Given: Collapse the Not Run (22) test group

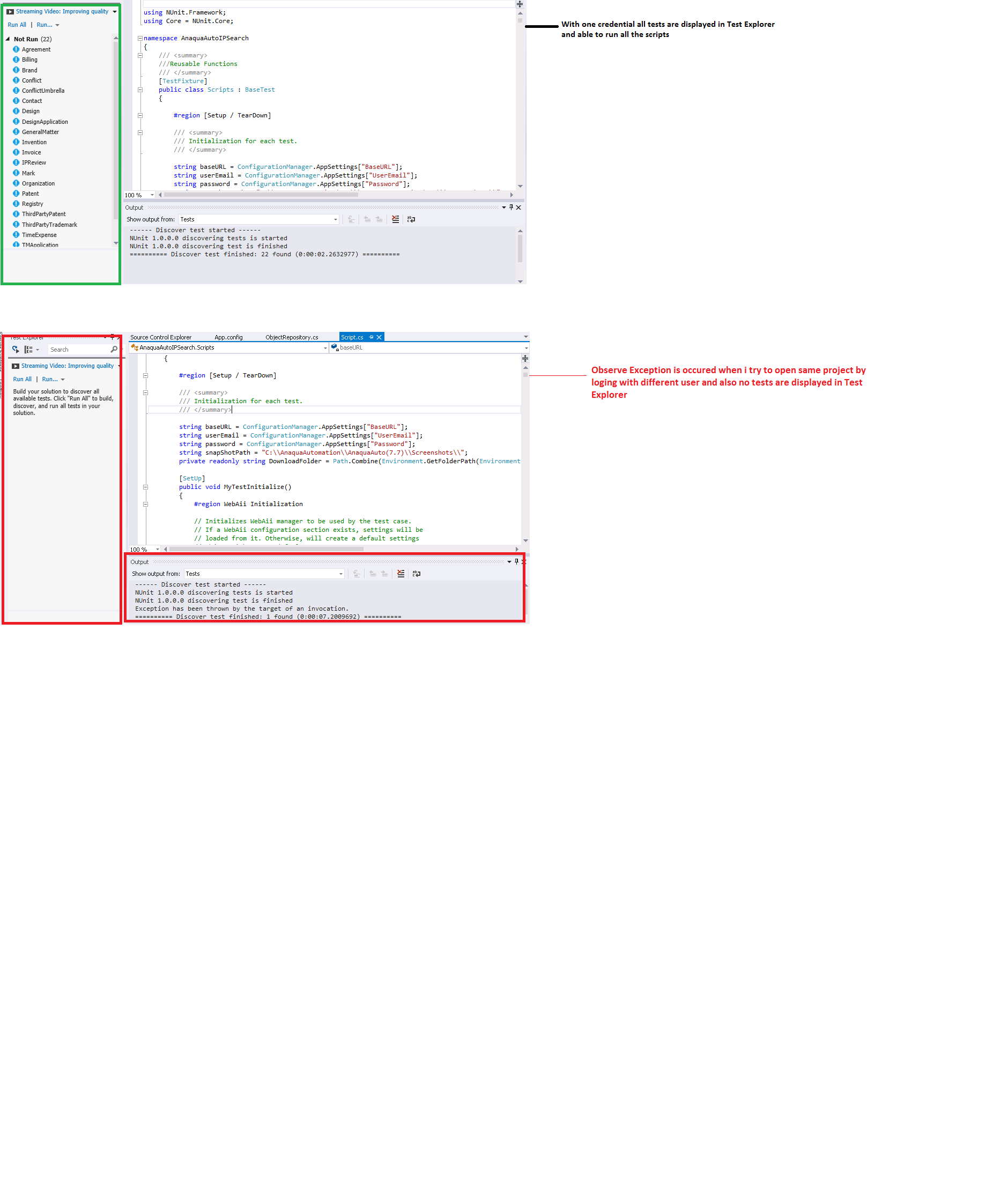Looking at the screenshot, I should pyautogui.click(x=8, y=39).
